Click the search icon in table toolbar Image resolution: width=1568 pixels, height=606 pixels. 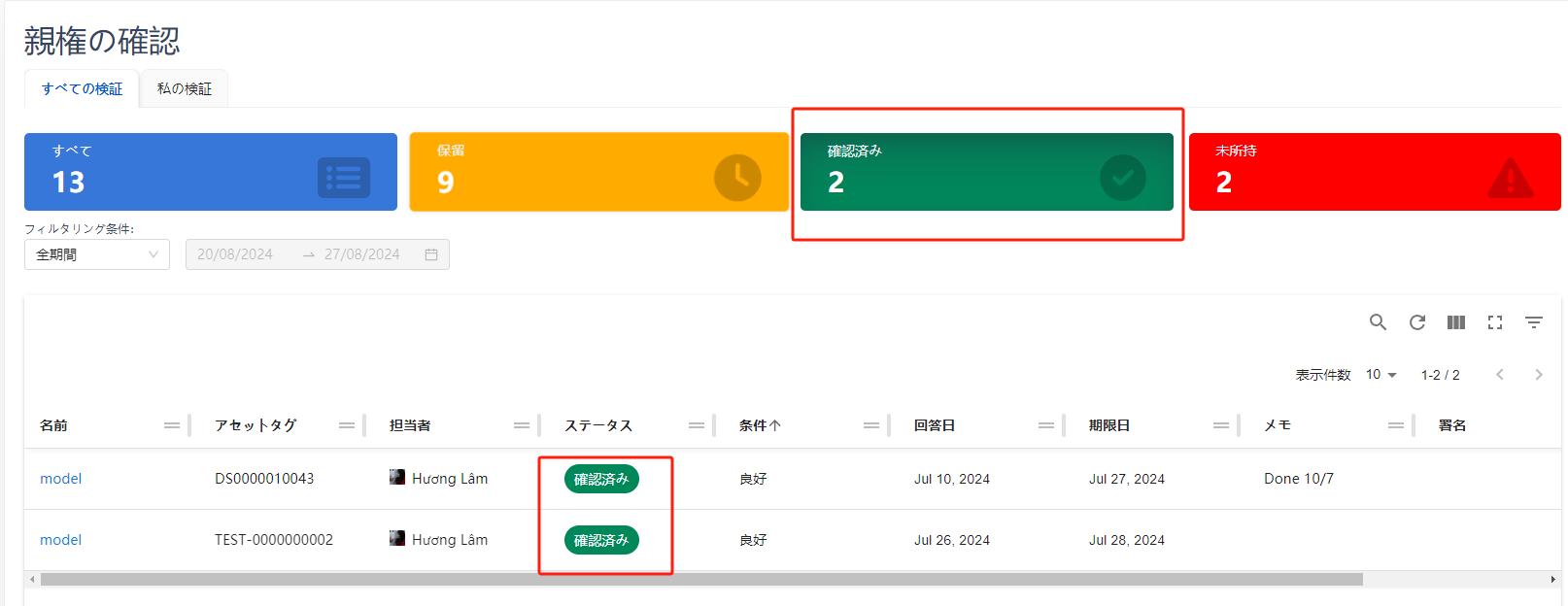(1378, 322)
